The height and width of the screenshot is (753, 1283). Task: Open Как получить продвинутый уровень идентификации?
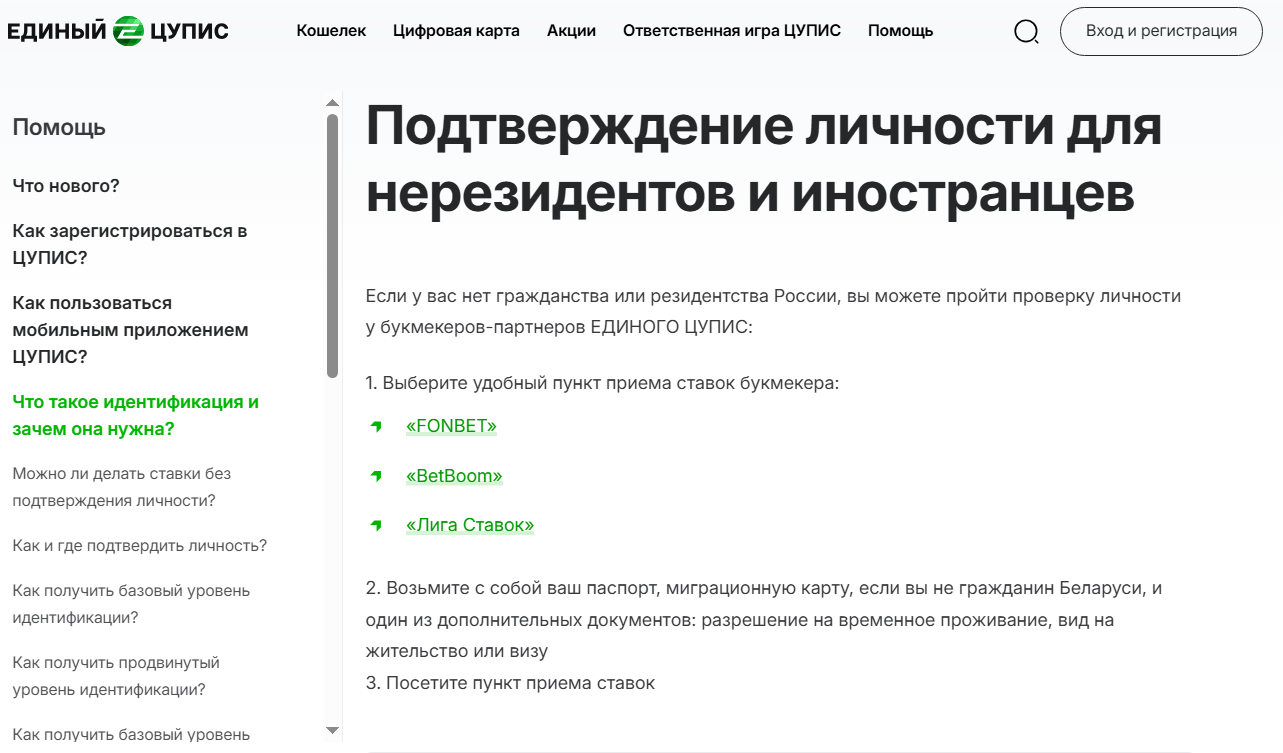click(x=116, y=676)
